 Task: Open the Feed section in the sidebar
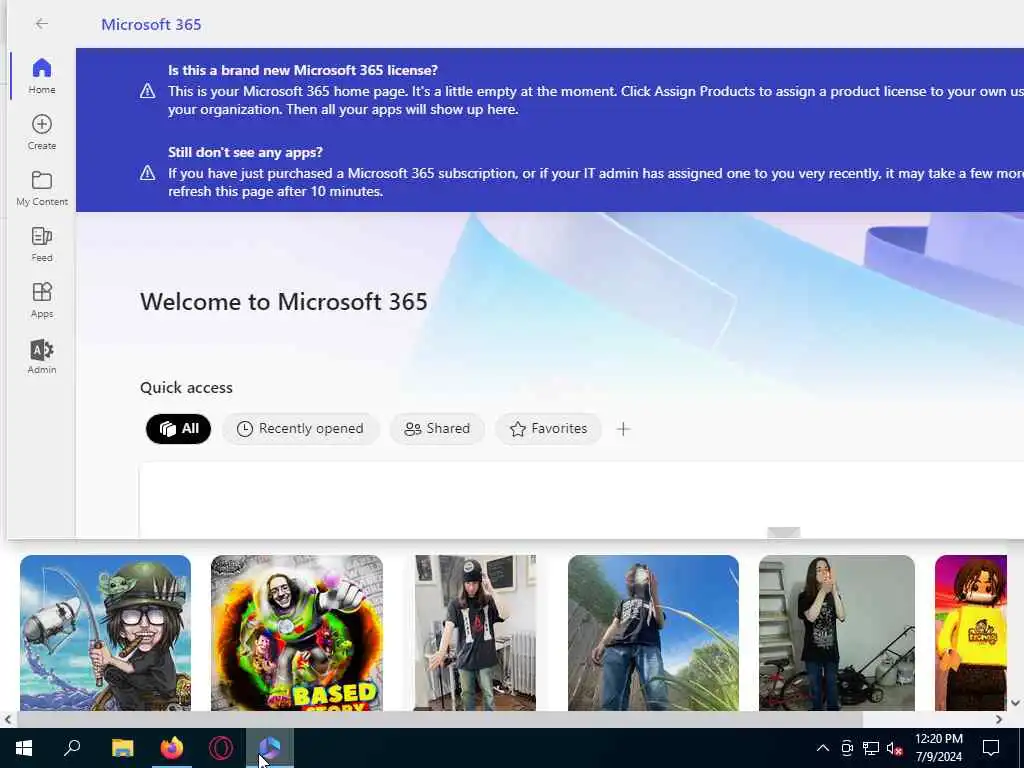tap(42, 244)
